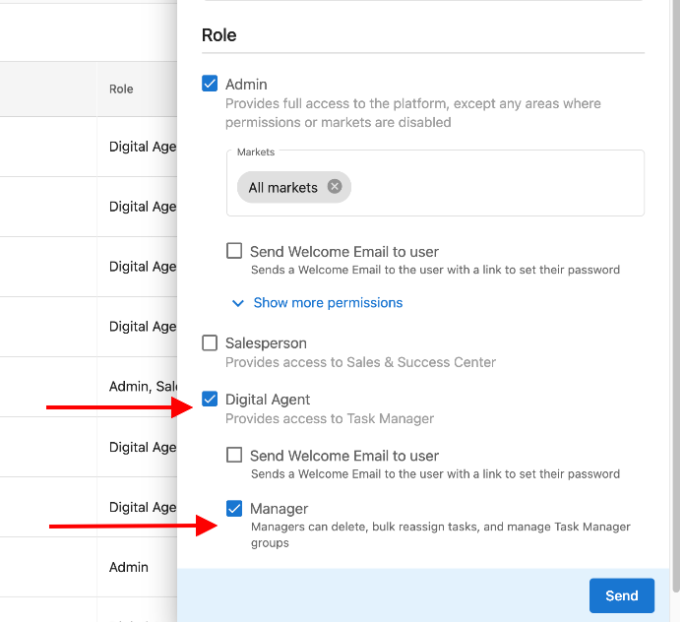Image resolution: width=680 pixels, height=622 pixels.
Task: Click inside the Markets selection field
Action: click(x=435, y=183)
